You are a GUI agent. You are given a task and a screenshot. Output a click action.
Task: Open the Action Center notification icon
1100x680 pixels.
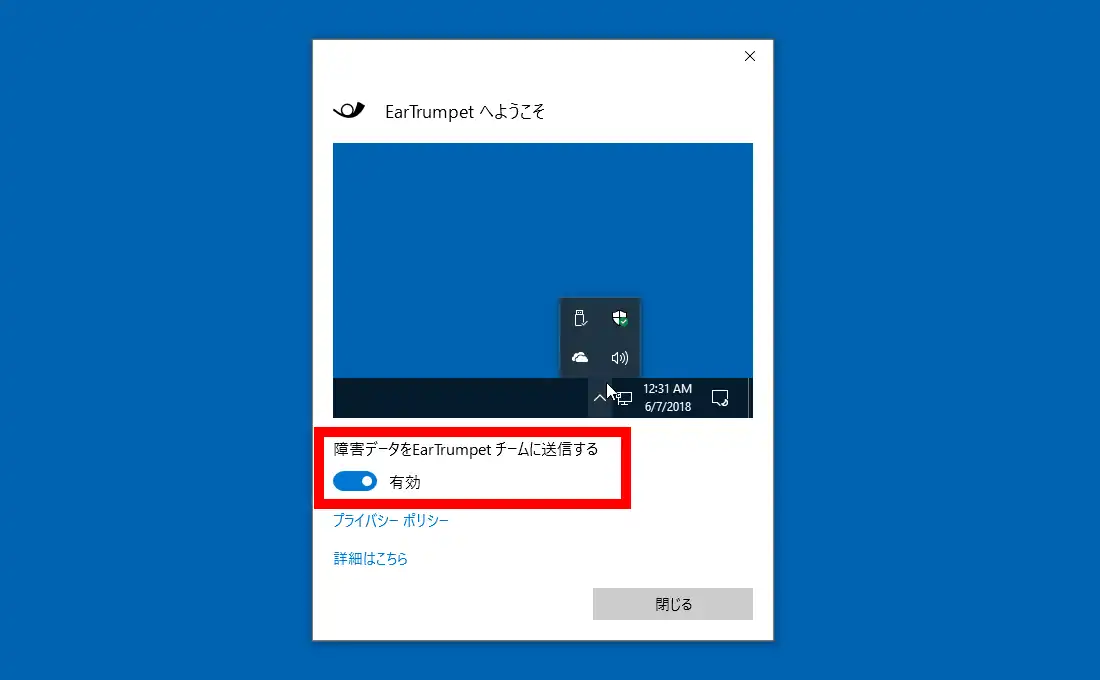coord(719,398)
